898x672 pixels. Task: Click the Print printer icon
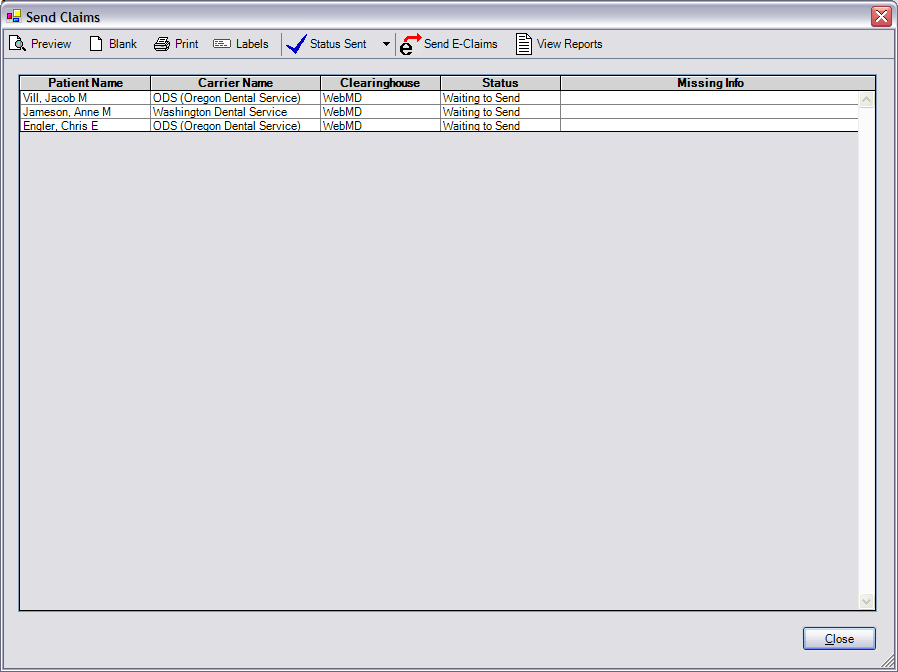coord(162,44)
